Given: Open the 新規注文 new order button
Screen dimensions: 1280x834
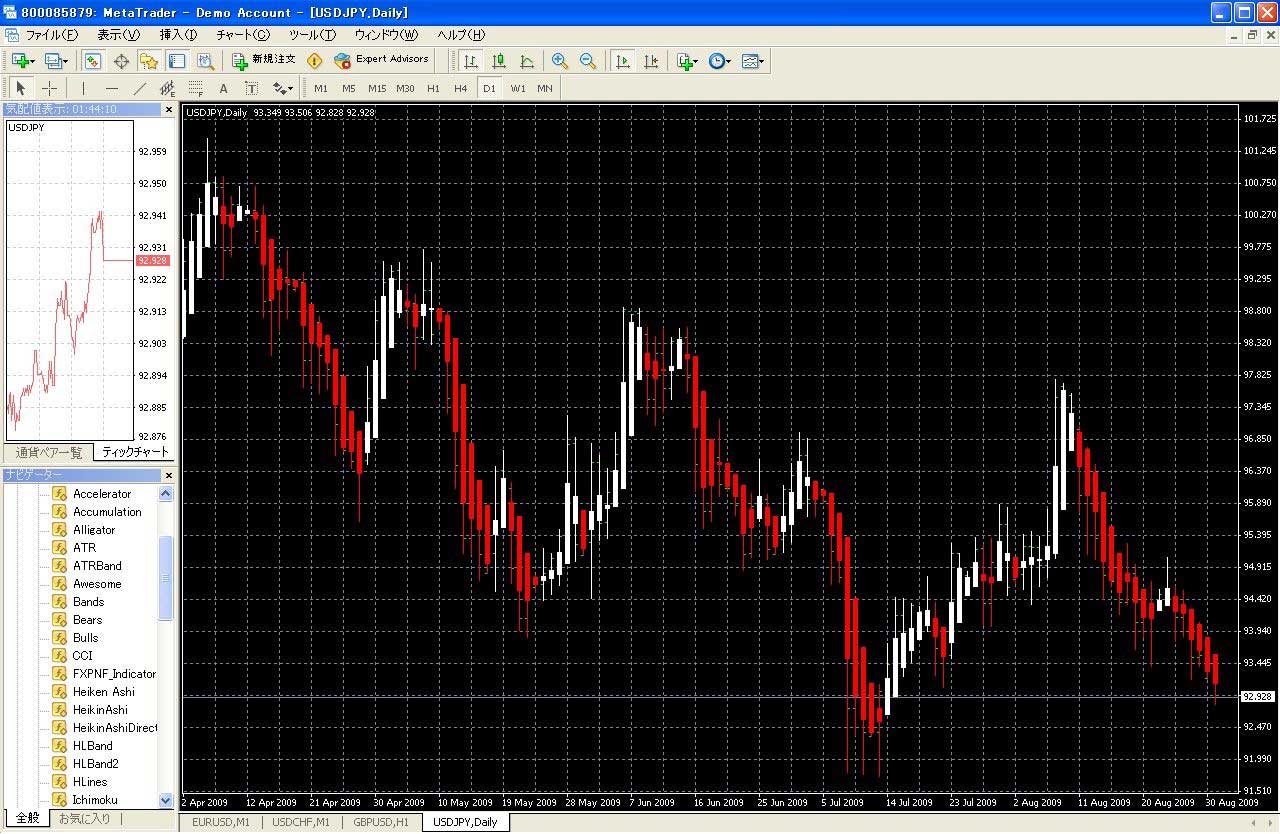Looking at the screenshot, I should click(263, 60).
